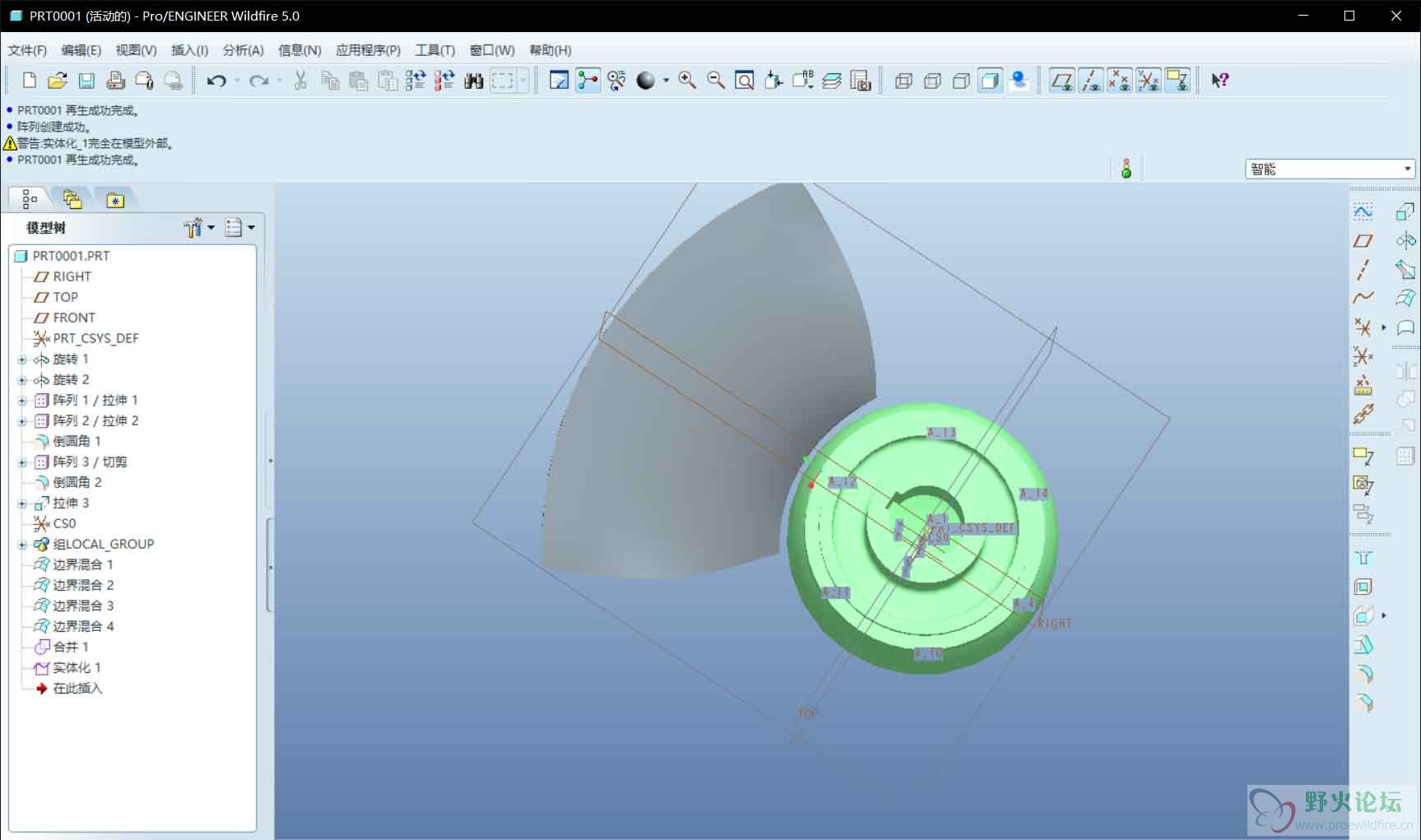Switch to the Favorites navigator tab
The height and width of the screenshot is (840, 1421).
(115, 199)
